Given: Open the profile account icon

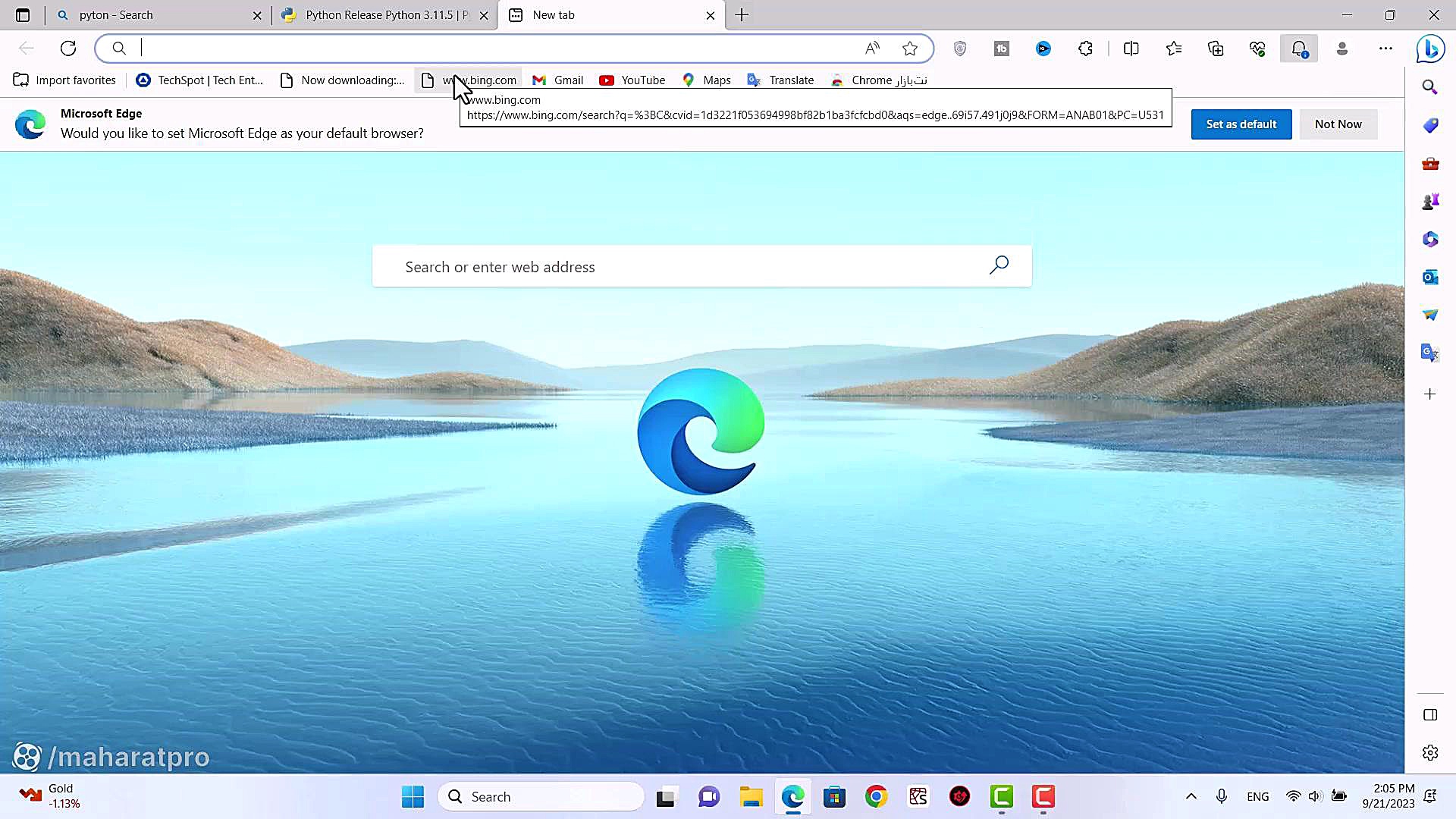Looking at the screenshot, I should pyautogui.click(x=1342, y=49).
